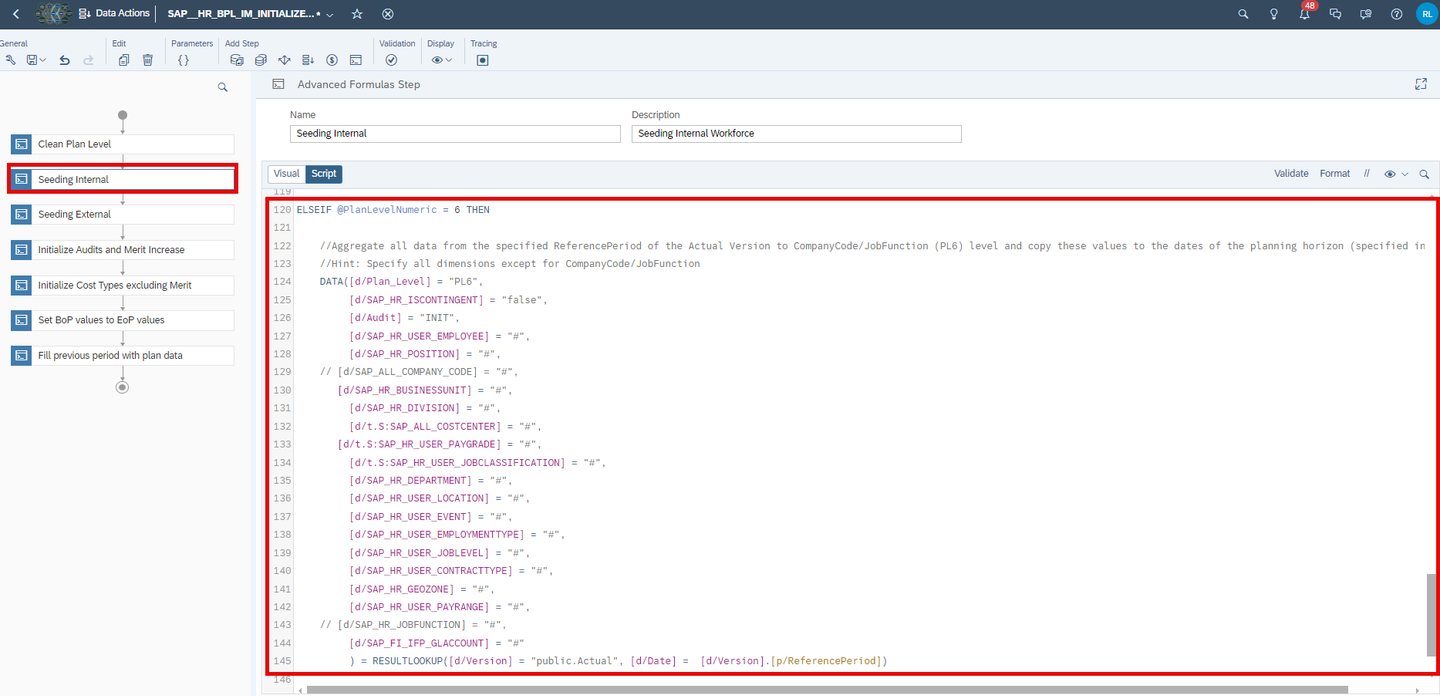Undo the last change
This screenshot has width=1440, height=696.
click(x=65, y=60)
